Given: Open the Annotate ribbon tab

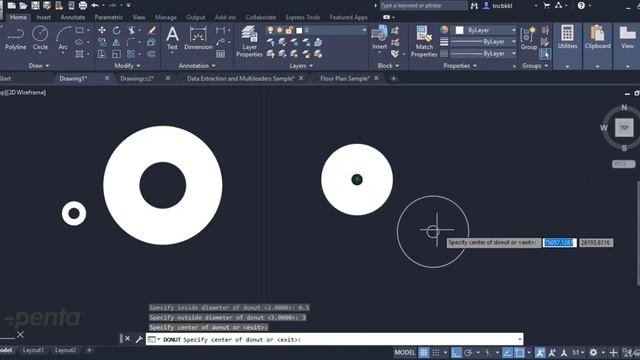Looking at the screenshot, I should click(73, 17).
